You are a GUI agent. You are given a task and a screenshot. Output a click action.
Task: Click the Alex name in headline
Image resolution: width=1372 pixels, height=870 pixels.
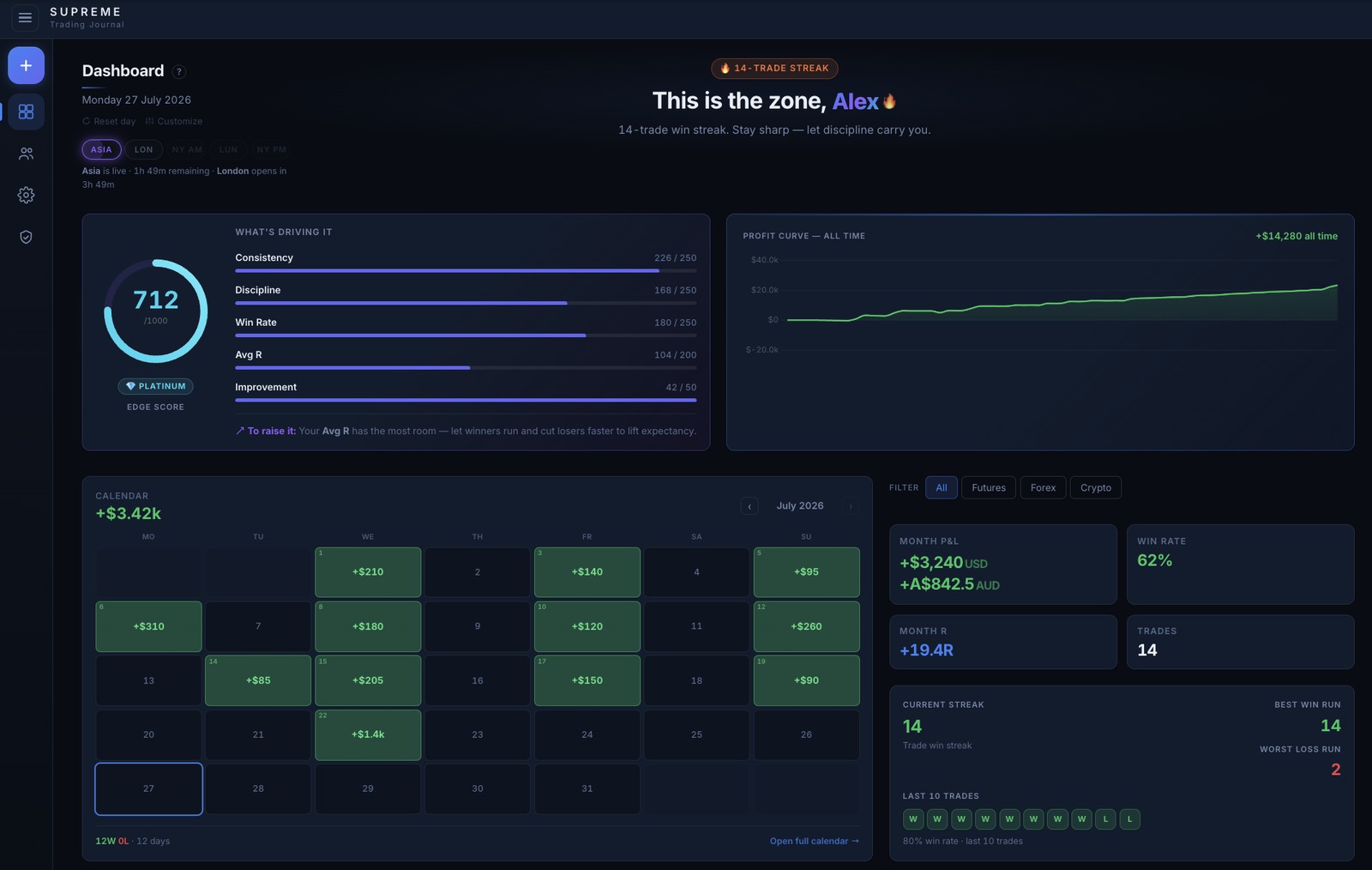click(855, 101)
